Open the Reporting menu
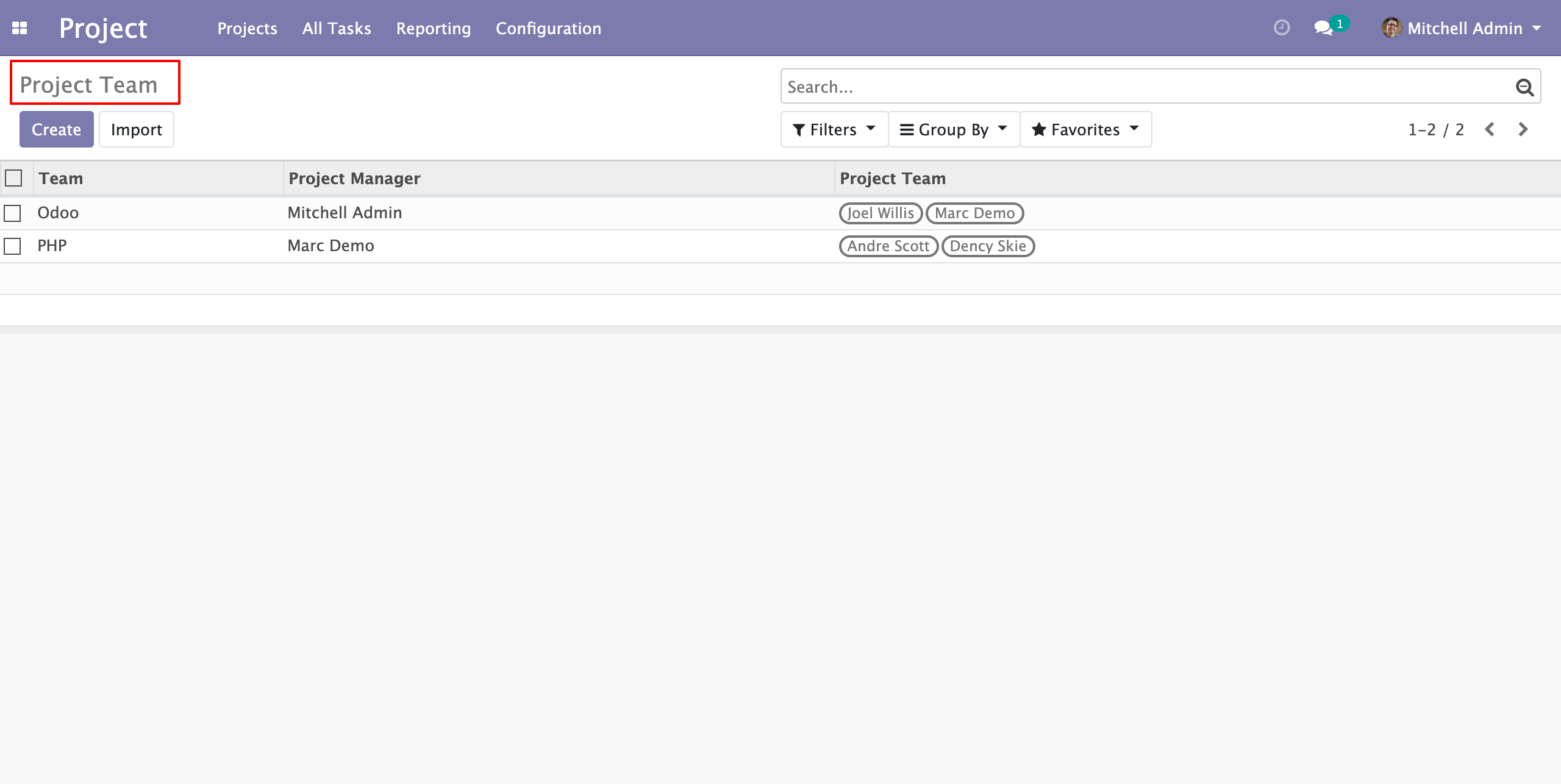The image size is (1561, 784). point(434,28)
